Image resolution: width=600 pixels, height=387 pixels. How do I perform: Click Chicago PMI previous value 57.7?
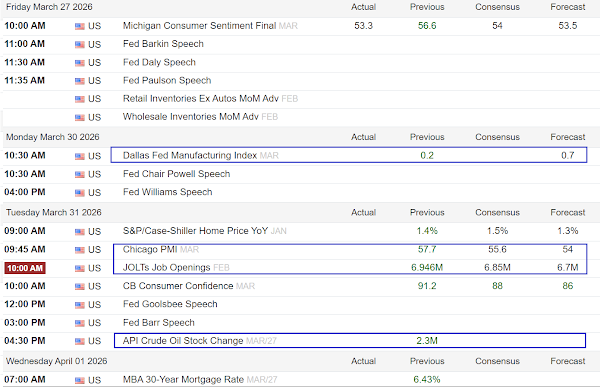427,249
